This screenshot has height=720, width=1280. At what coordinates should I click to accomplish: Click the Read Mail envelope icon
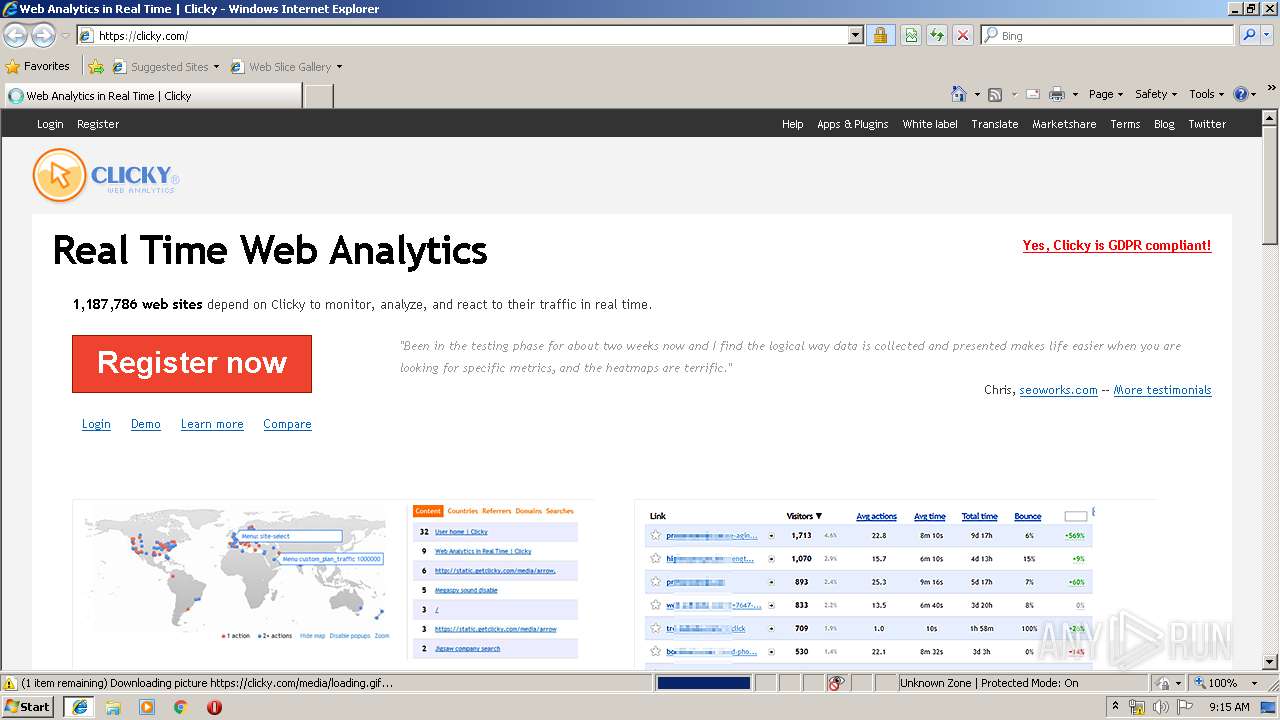1032,94
